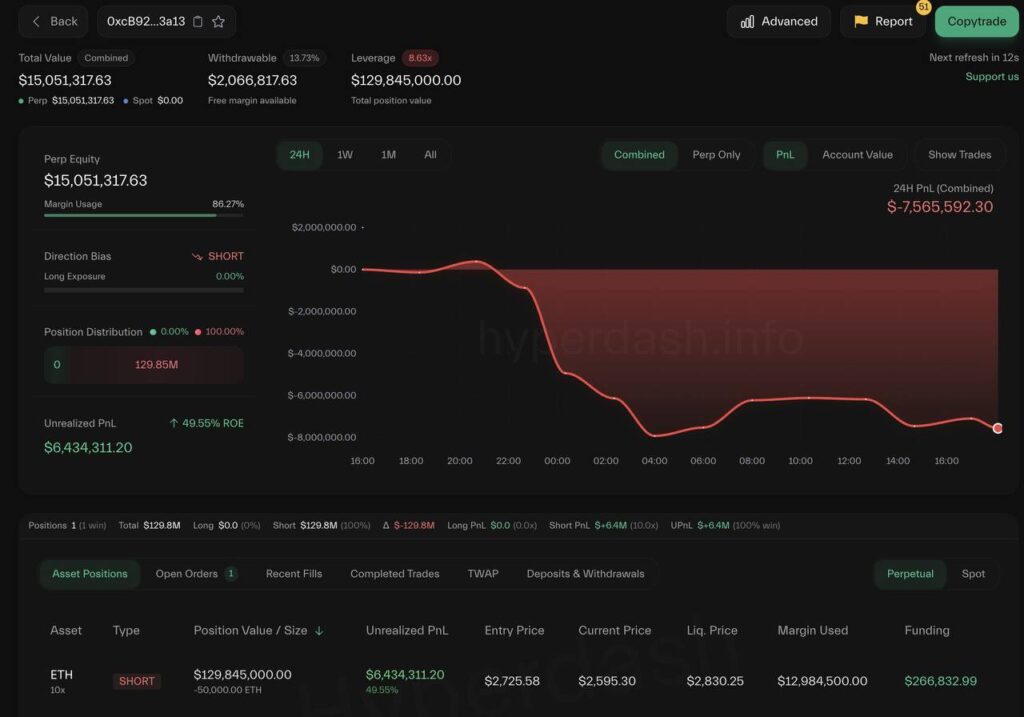This screenshot has width=1024, height=717.
Task: Click the Margin Usage progress bar
Action: point(143,215)
